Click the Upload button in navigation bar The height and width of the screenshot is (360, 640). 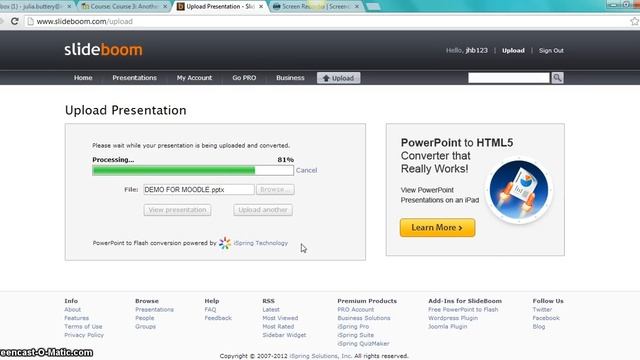point(338,78)
